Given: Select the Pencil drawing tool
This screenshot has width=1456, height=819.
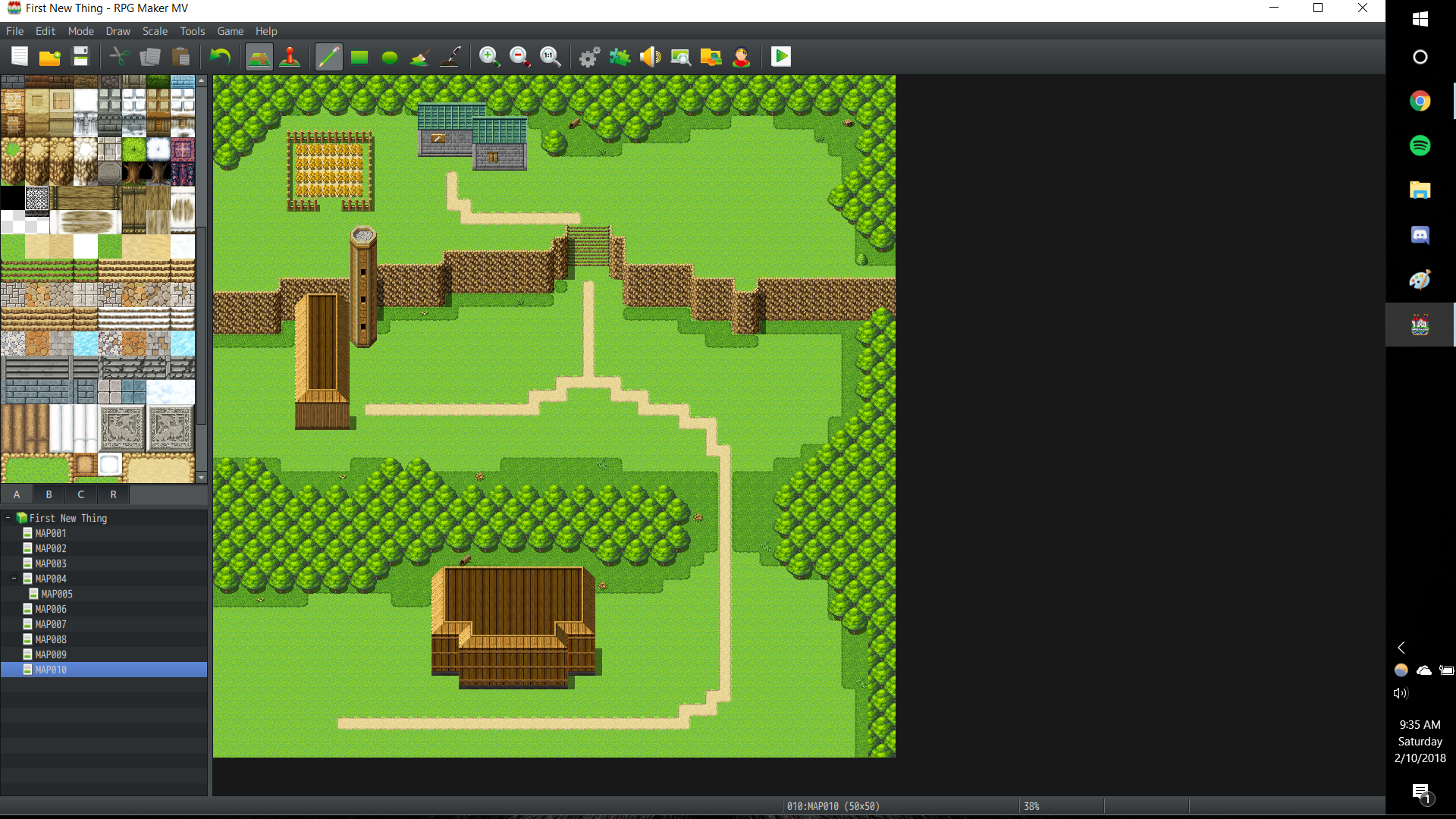Looking at the screenshot, I should pyautogui.click(x=329, y=57).
